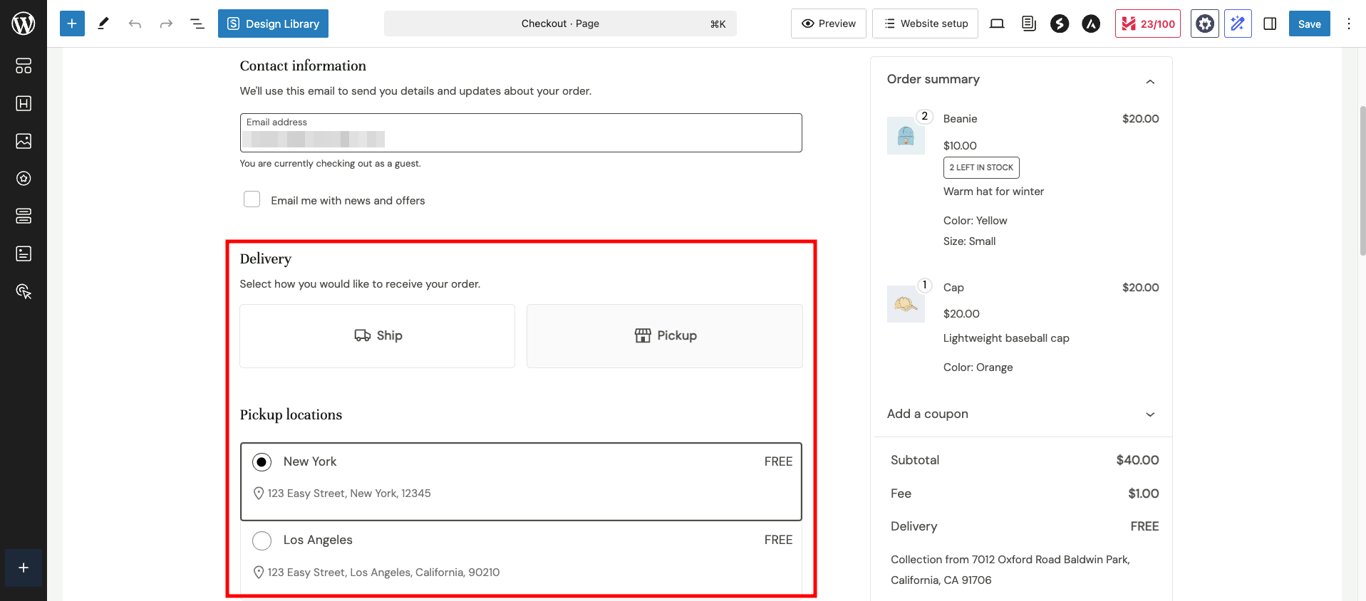Open the editing tools pencil dropdown
The width and height of the screenshot is (1366, 601).
pyautogui.click(x=103, y=23)
